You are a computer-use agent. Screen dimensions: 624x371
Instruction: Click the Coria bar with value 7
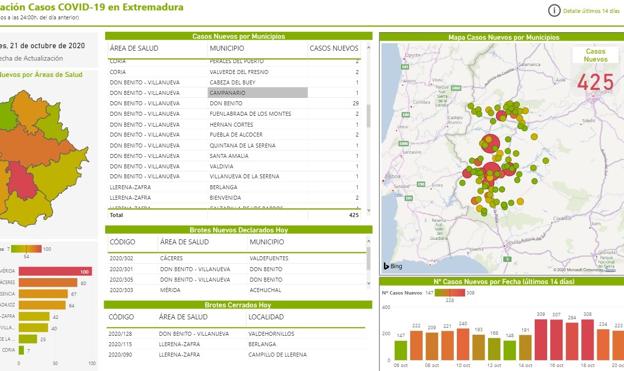pos(21,350)
